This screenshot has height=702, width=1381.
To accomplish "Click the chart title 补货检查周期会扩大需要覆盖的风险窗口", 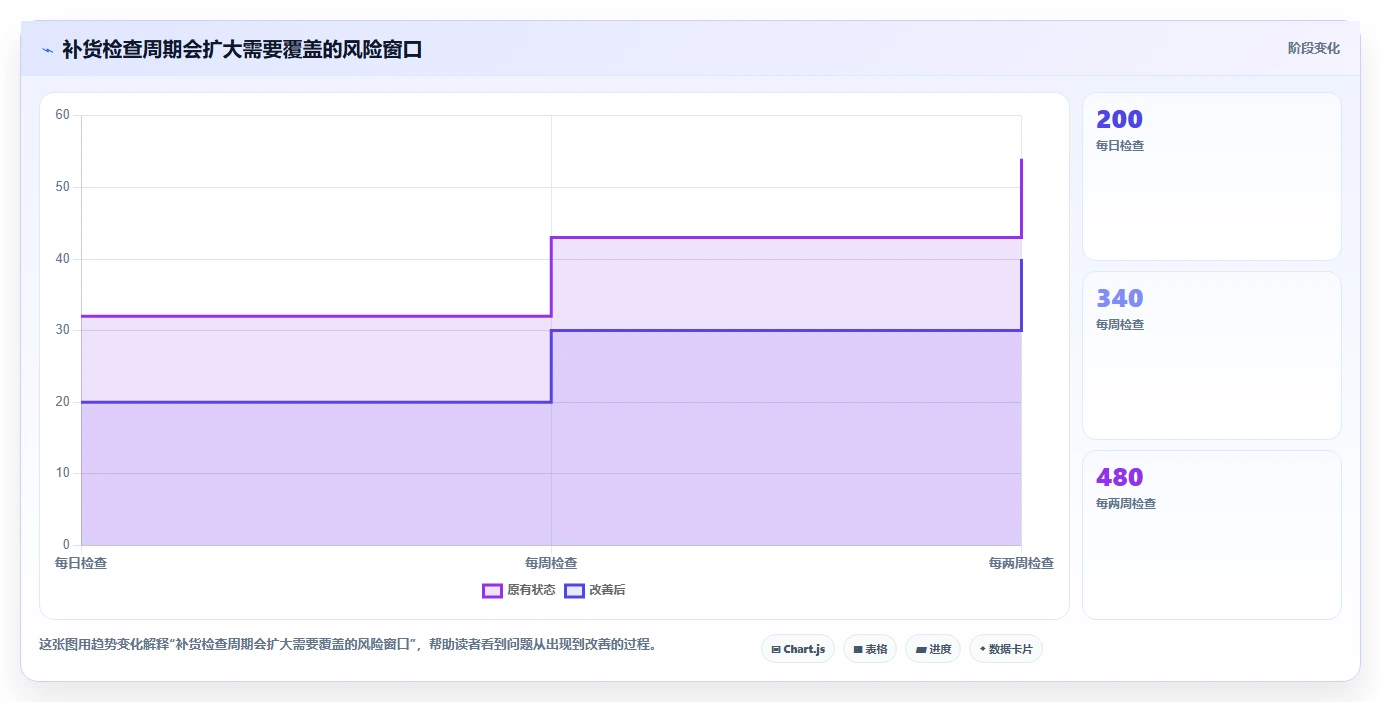I will 242,49.
